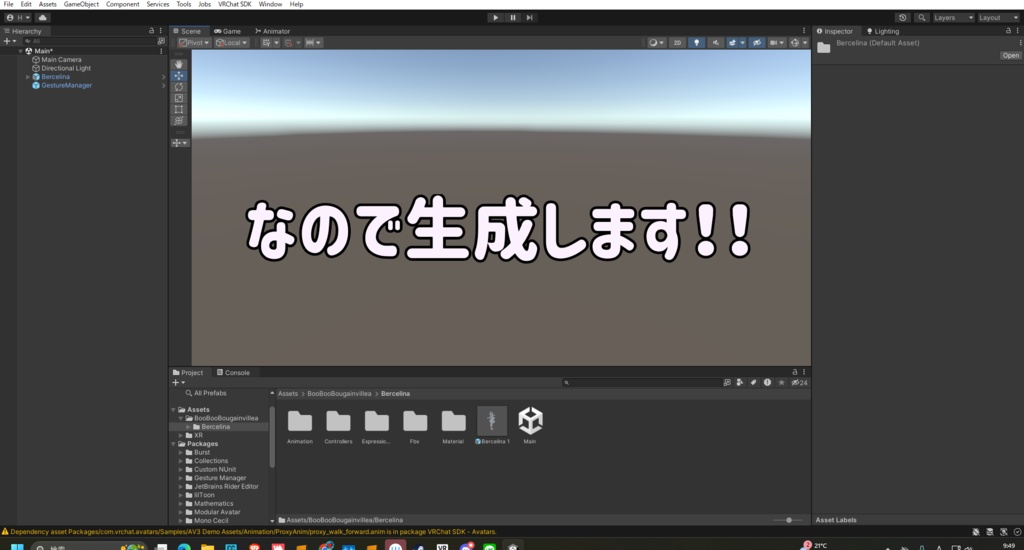The image size is (1024, 550).
Task: Open the VRChat SDK menu
Action: [x=234, y=4]
